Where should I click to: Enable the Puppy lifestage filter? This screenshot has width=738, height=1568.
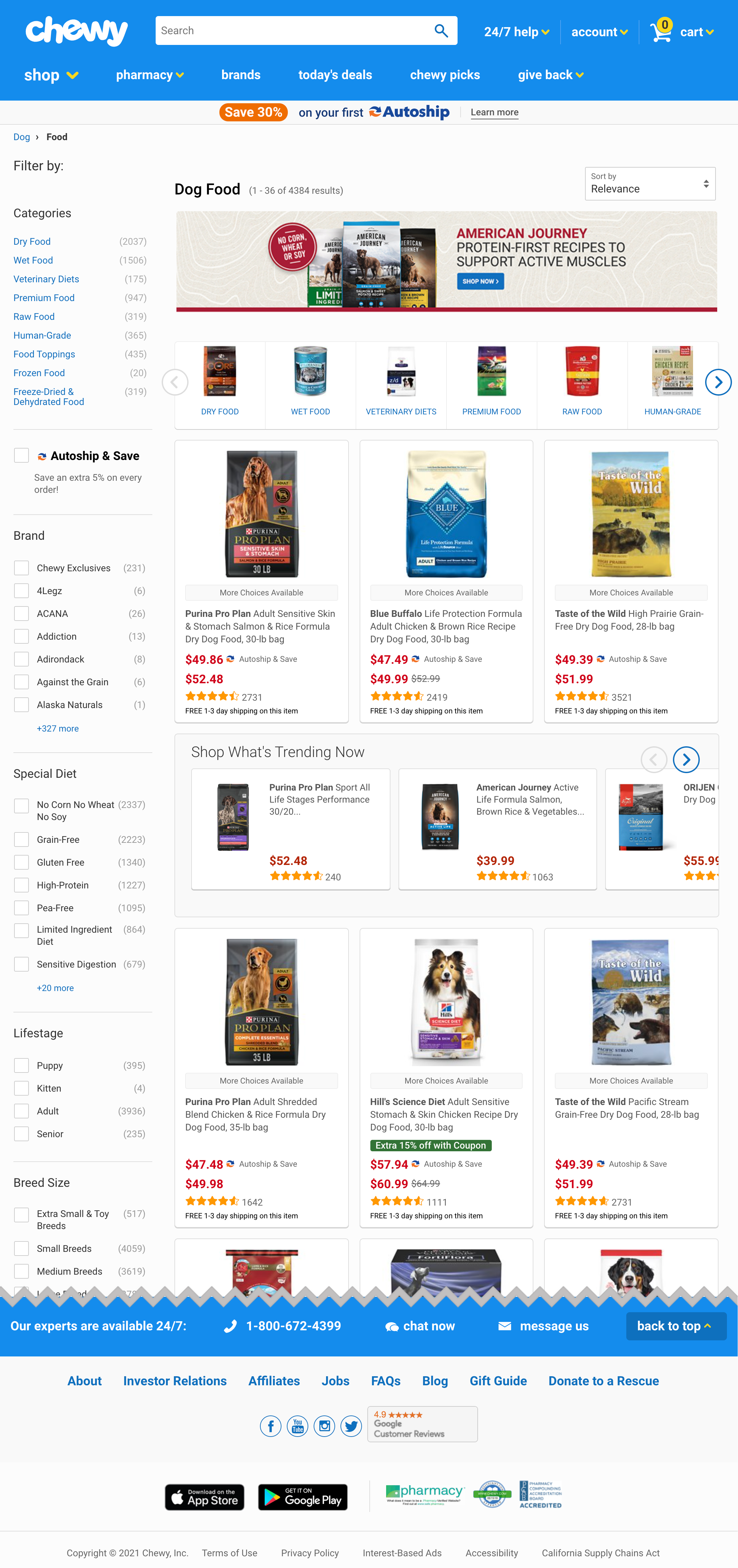click(21, 1065)
